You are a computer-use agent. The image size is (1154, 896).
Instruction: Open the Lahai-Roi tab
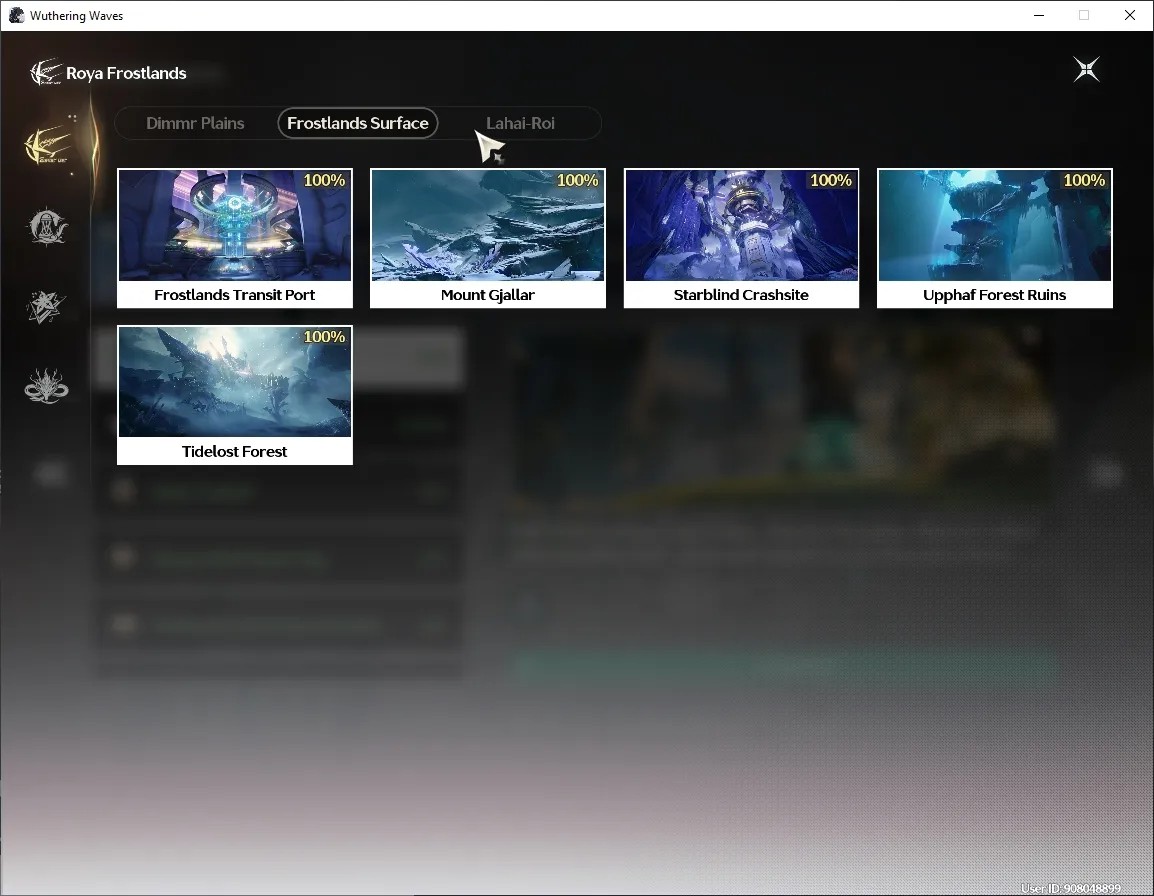pyautogui.click(x=520, y=123)
